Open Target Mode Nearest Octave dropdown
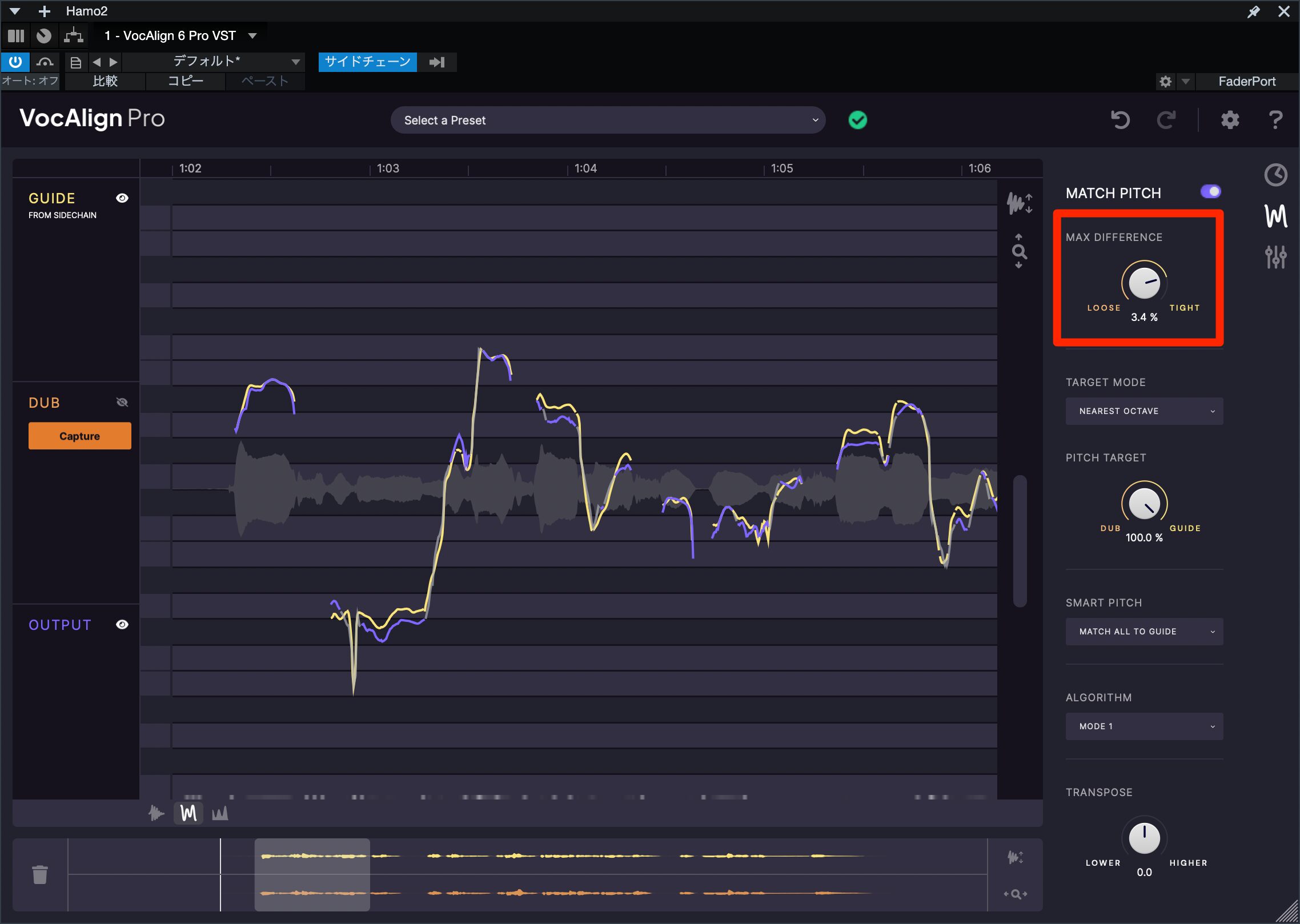This screenshot has width=1300, height=924. coord(1144,411)
